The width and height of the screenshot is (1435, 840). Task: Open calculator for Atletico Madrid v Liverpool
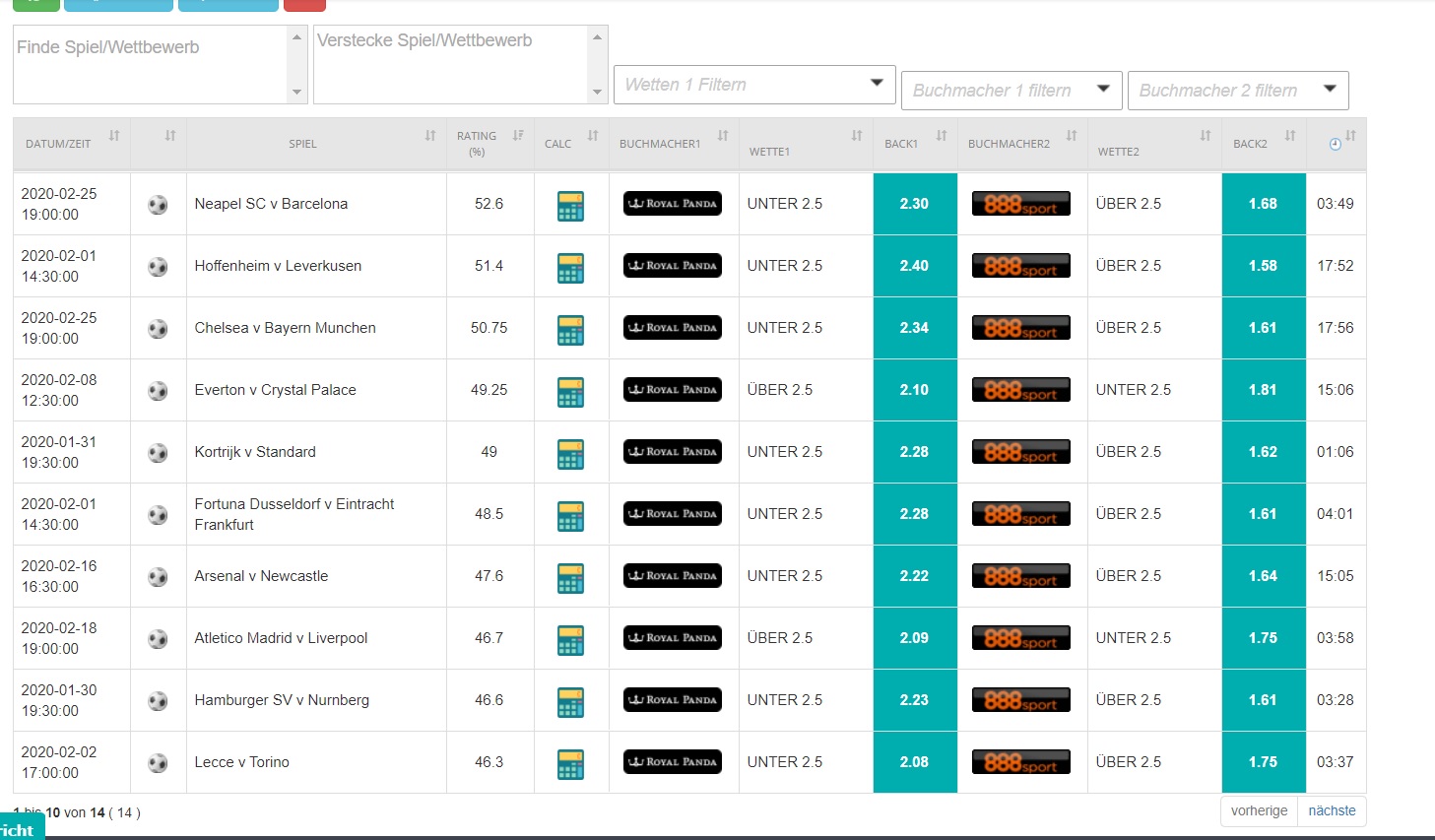click(570, 640)
